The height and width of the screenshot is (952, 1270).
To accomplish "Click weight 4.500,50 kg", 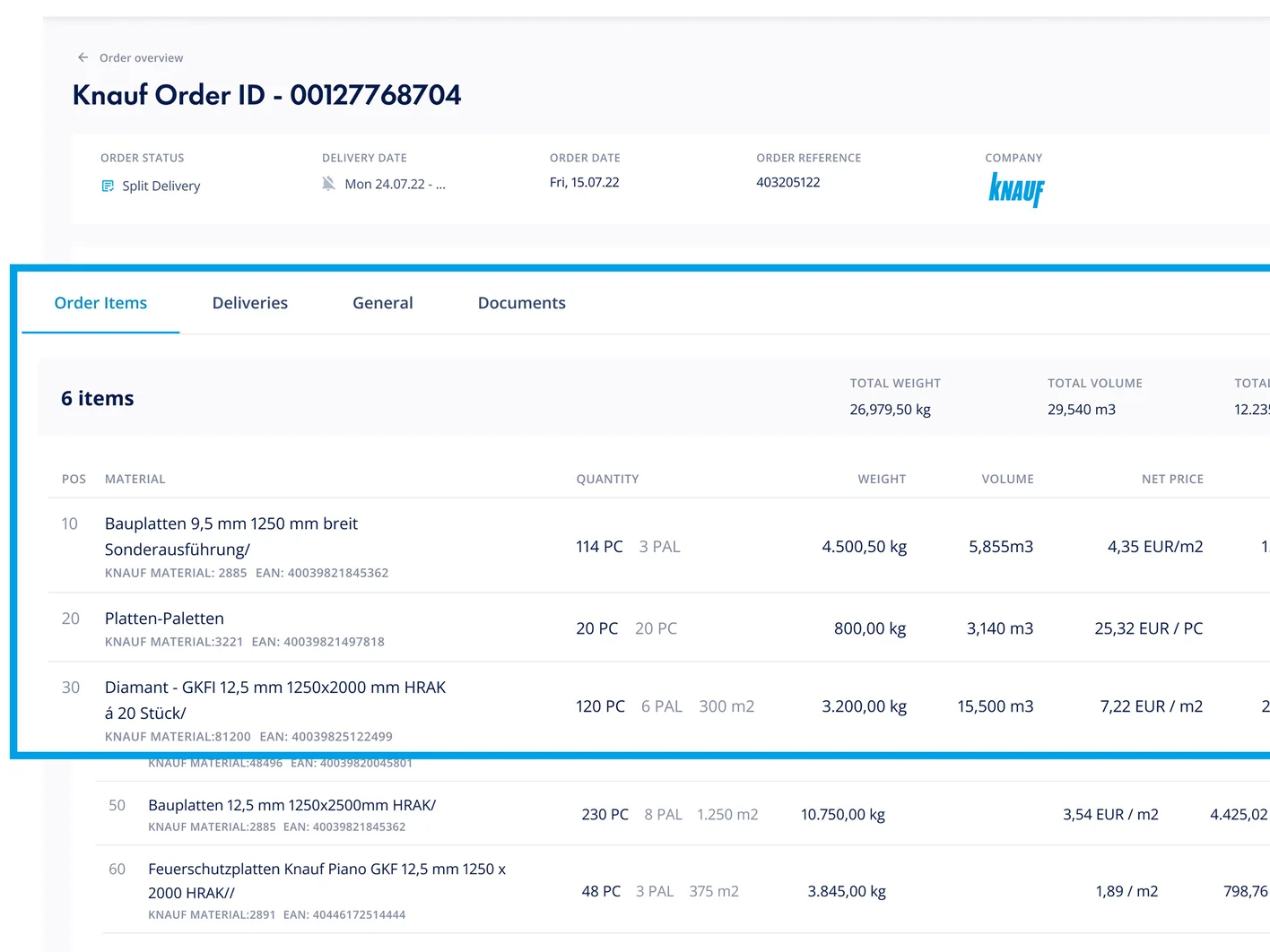I will tap(865, 547).
